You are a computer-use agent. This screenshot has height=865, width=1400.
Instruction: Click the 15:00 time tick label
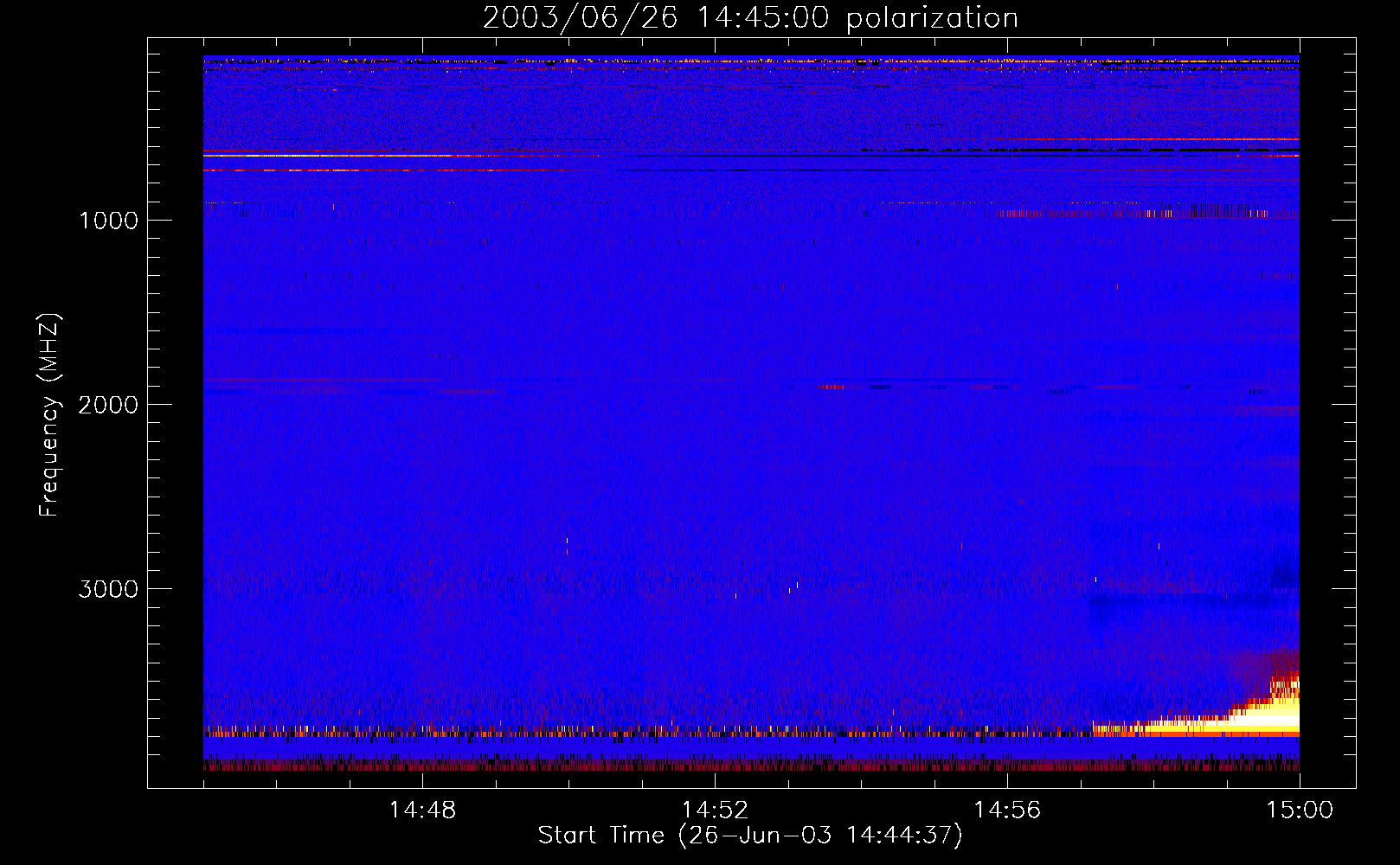1300,811
